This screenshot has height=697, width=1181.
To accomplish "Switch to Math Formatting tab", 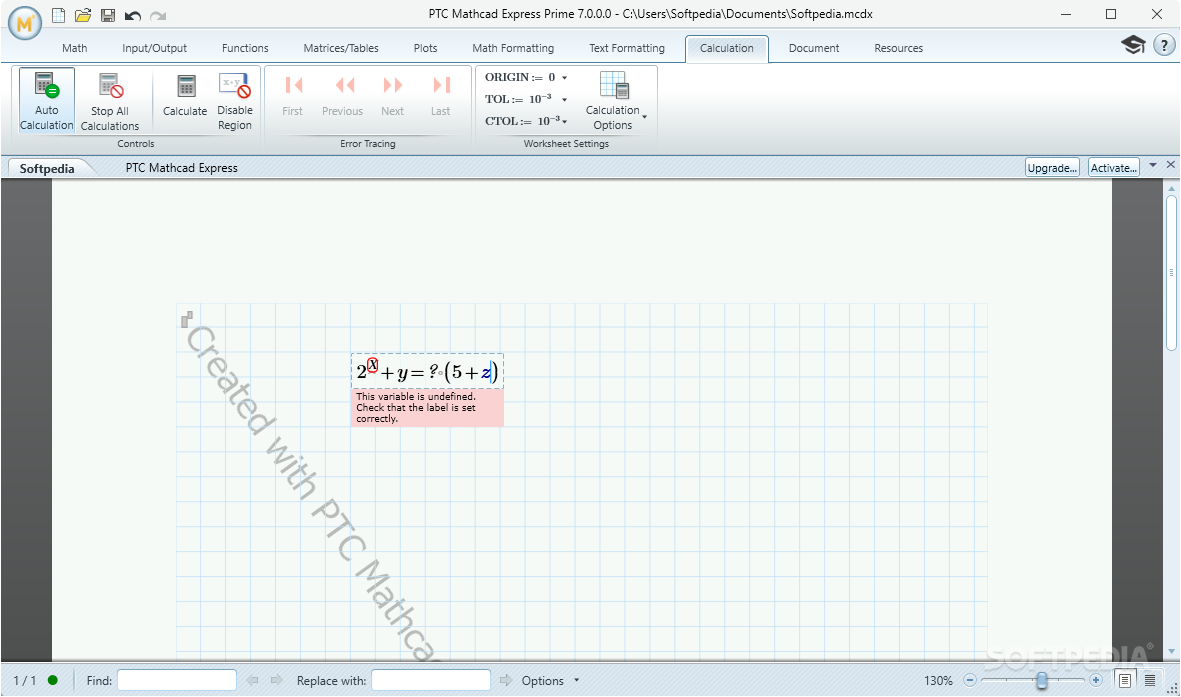I will coord(513,48).
